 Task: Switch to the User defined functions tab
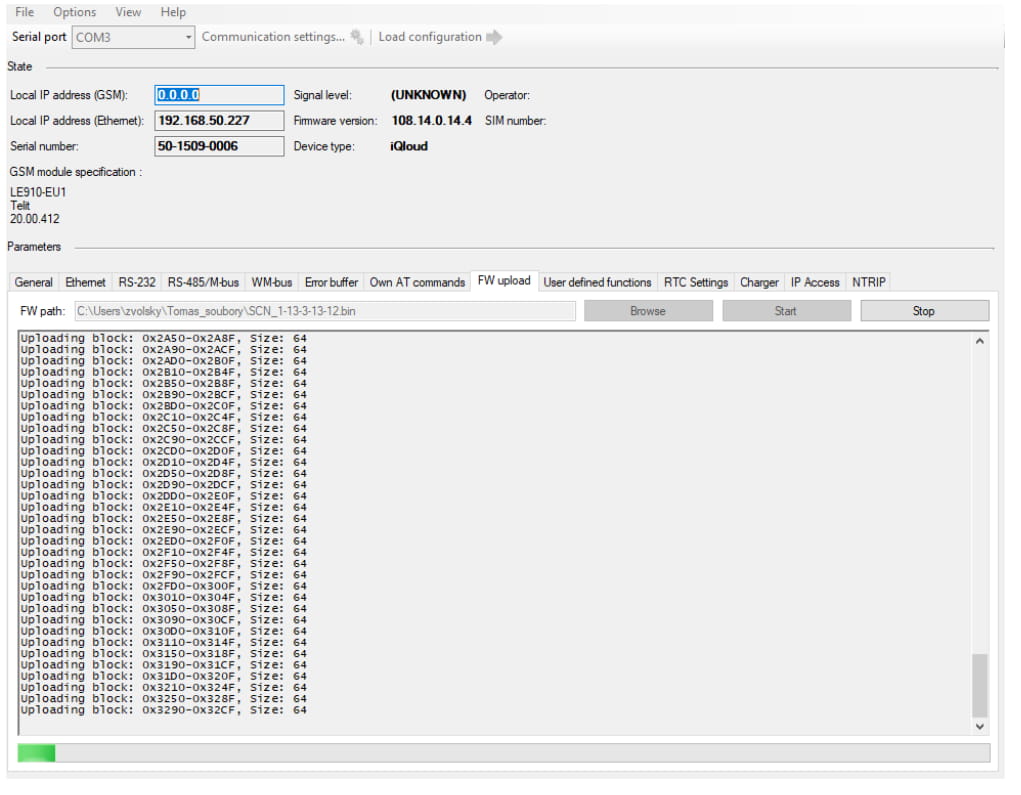pos(597,282)
